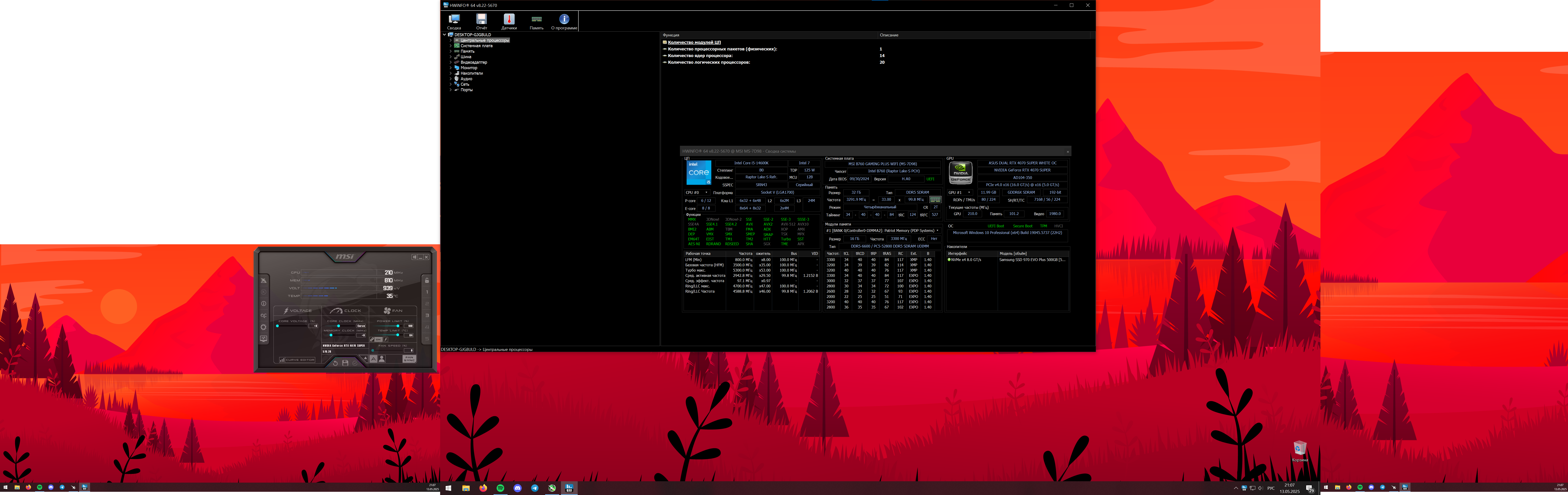Select Afterburner profile 2
Screen dimensions: 1568x495
(427, 304)
